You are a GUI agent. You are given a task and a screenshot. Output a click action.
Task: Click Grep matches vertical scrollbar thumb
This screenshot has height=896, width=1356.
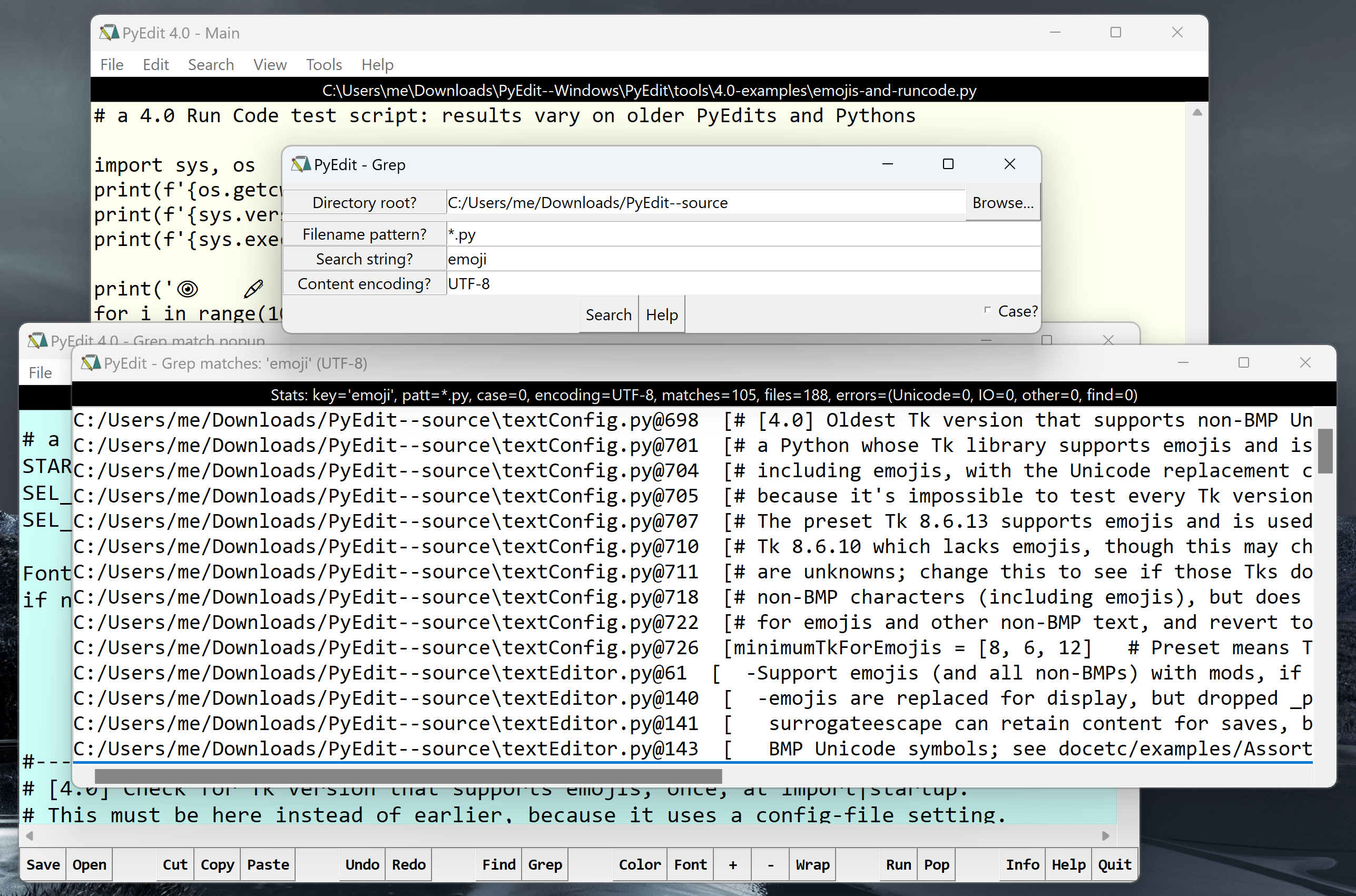coord(1326,451)
